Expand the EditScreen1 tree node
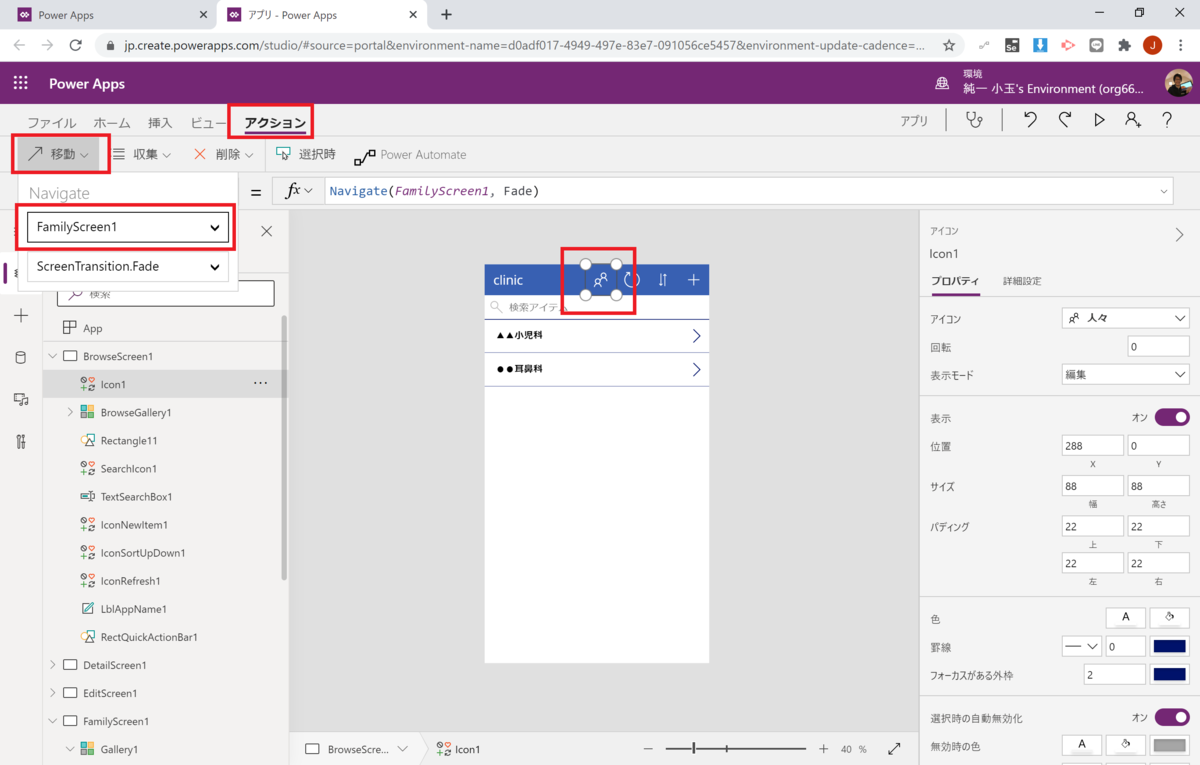Viewport: 1200px width, 765px height. [53, 692]
